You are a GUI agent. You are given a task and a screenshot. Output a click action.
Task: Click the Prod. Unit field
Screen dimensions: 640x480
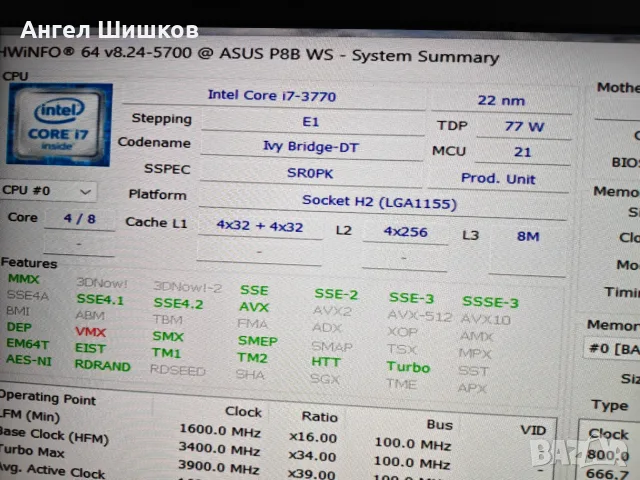[498, 179]
